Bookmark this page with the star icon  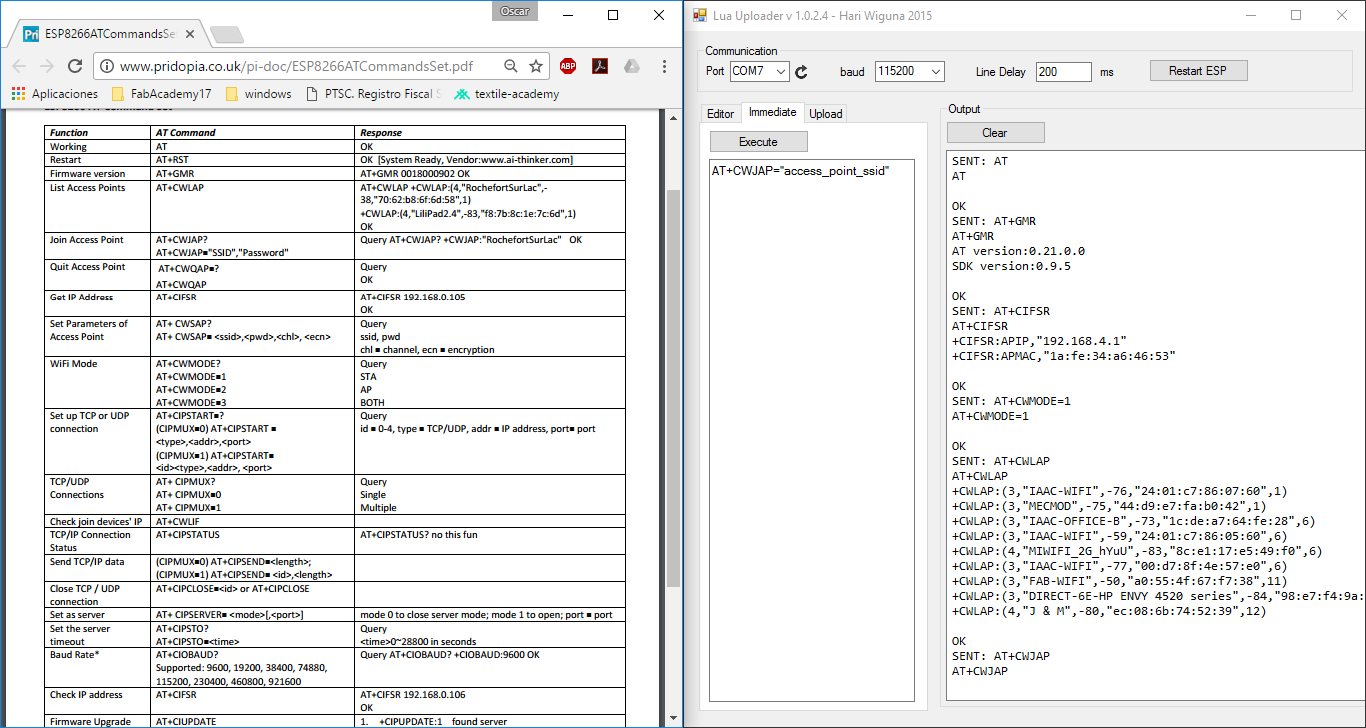coord(536,66)
